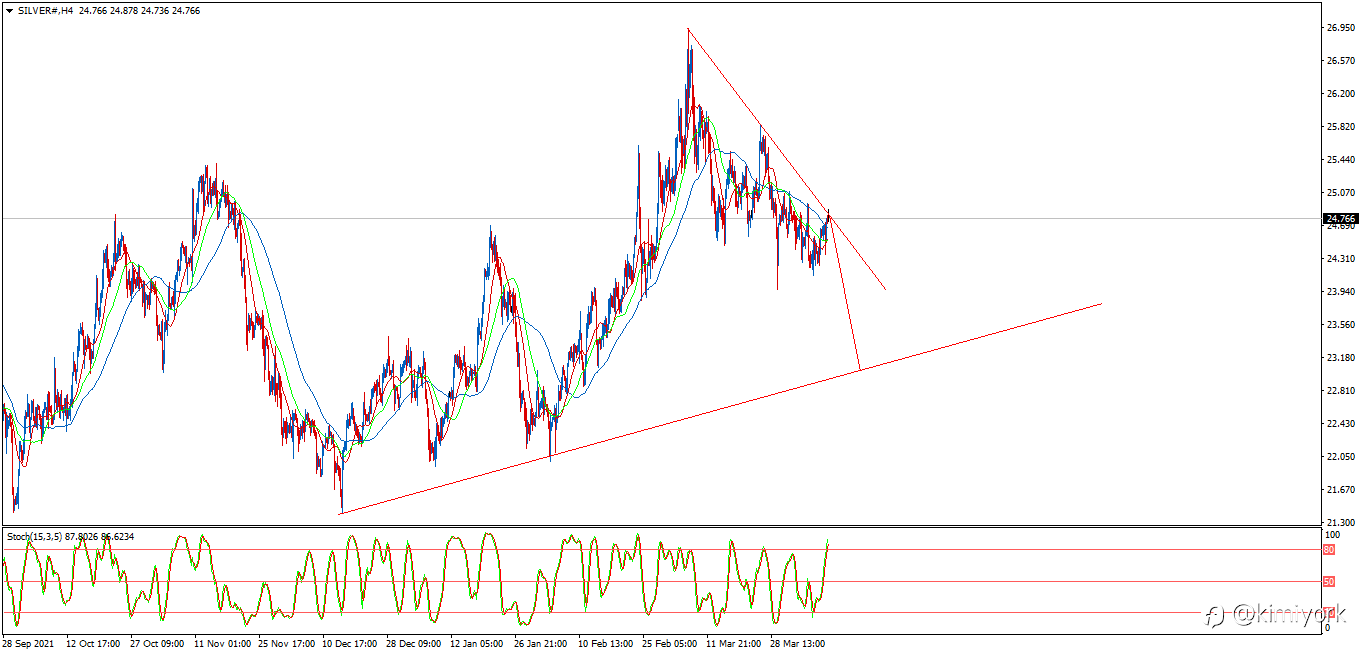The height and width of the screenshot is (655, 1362).
Task: Click time axis label 25 Feb 05:00
Action: click(x=670, y=644)
